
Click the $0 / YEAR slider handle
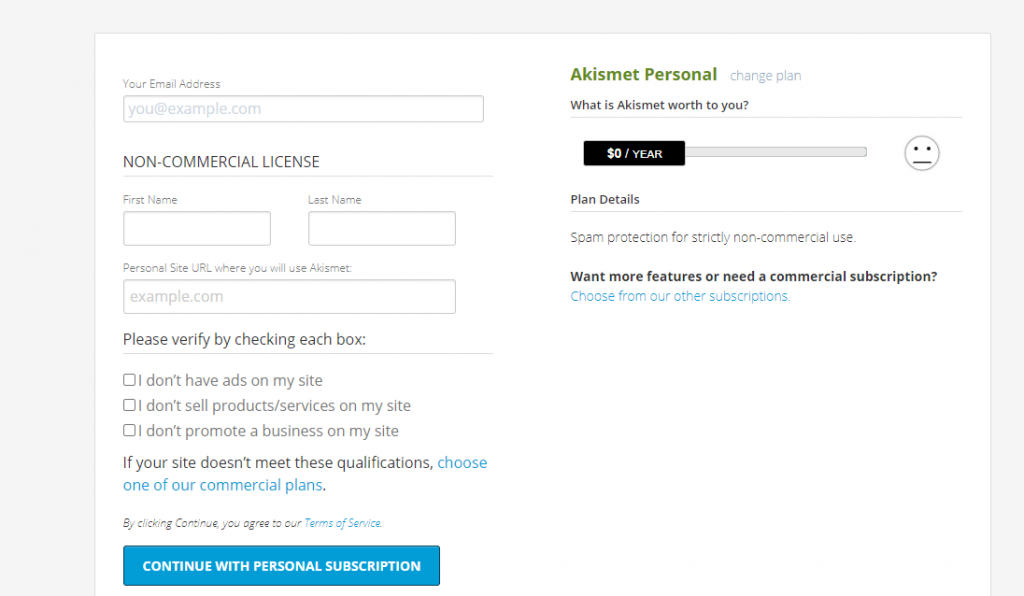(x=634, y=153)
